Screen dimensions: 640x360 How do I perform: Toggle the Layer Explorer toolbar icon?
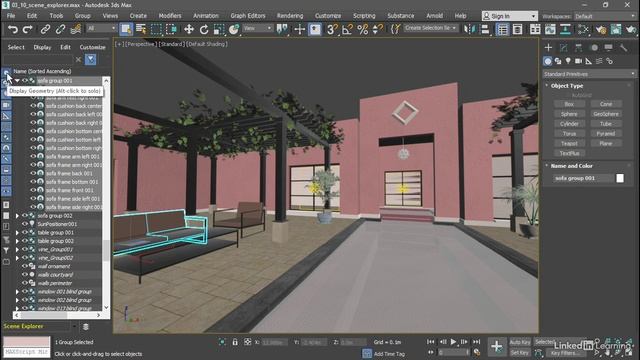(518, 29)
